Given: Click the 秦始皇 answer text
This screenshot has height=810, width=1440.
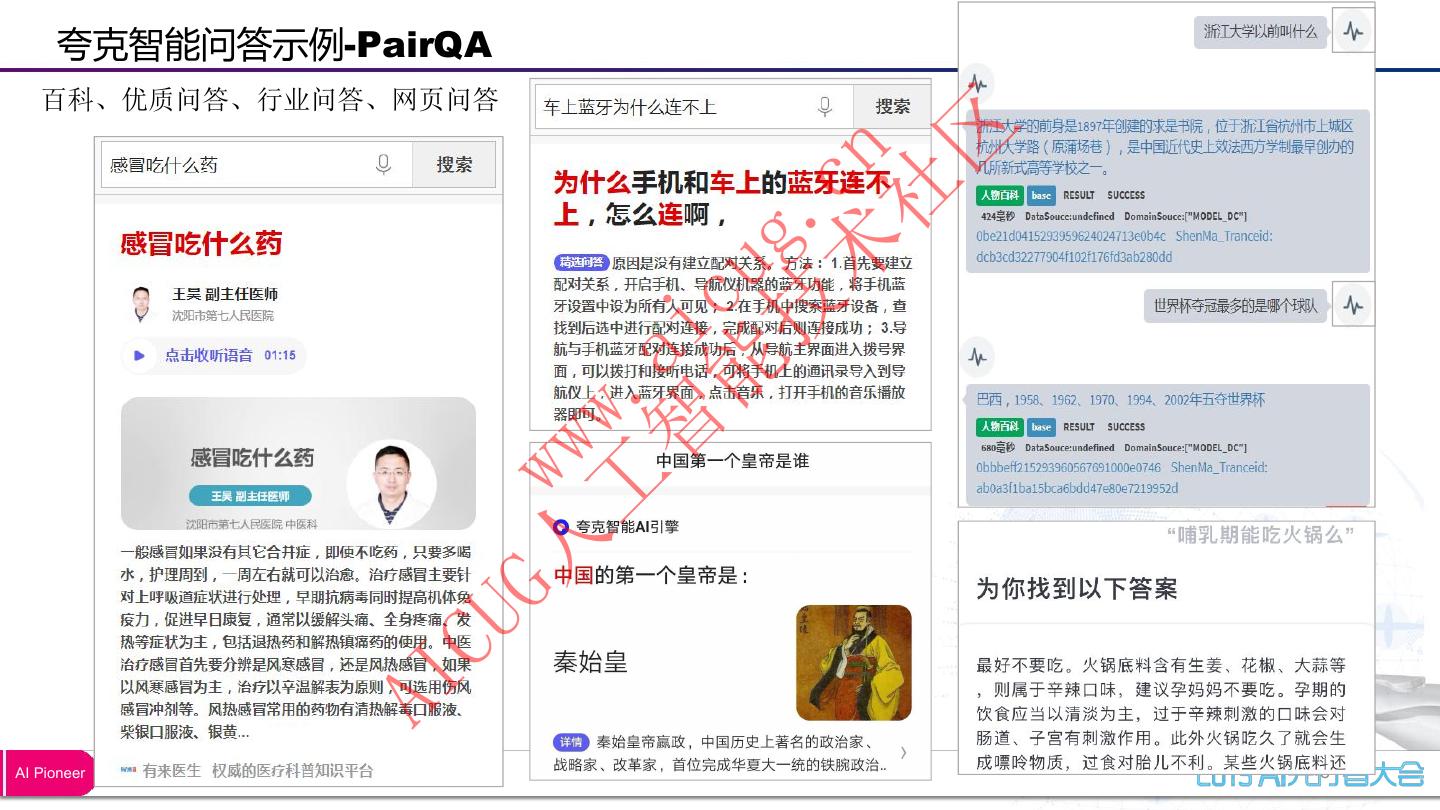Looking at the screenshot, I should (x=590, y=662).
